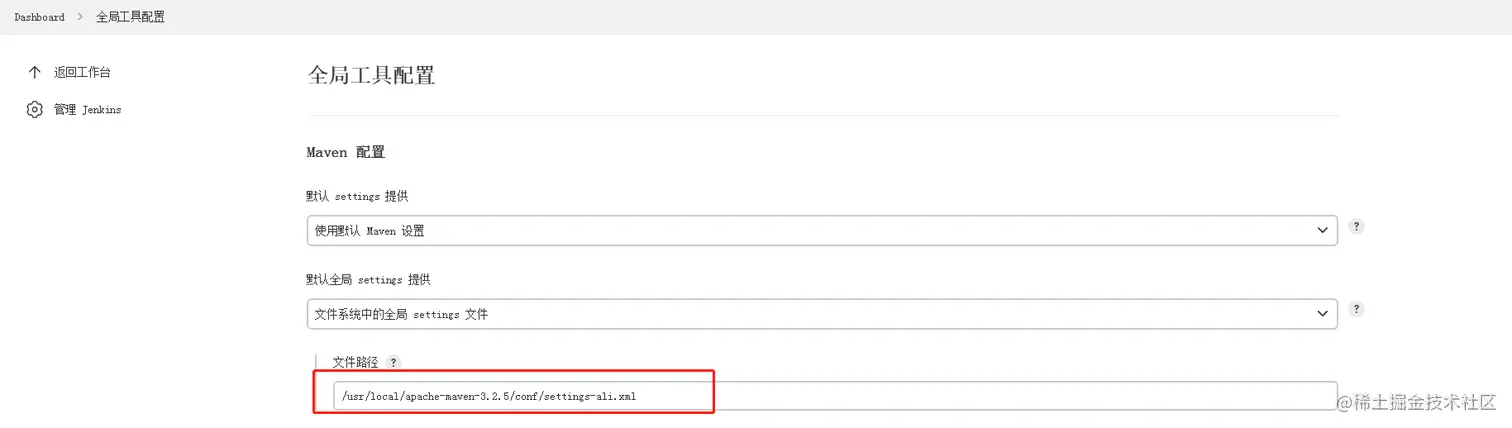Click the question mark next to 文件路径
1512x428 pixels.
(393, 362)
